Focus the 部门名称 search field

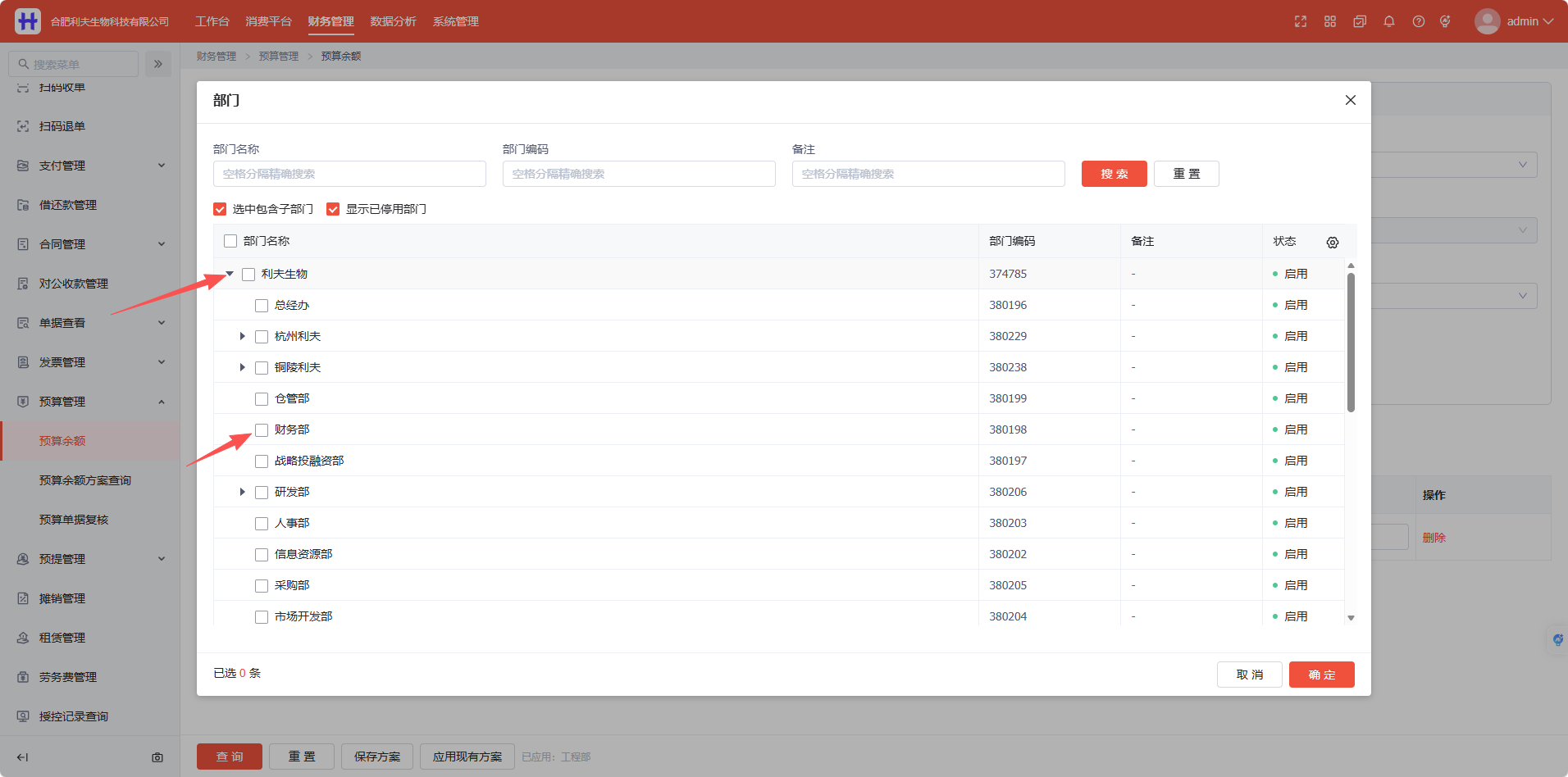point(349,174)
